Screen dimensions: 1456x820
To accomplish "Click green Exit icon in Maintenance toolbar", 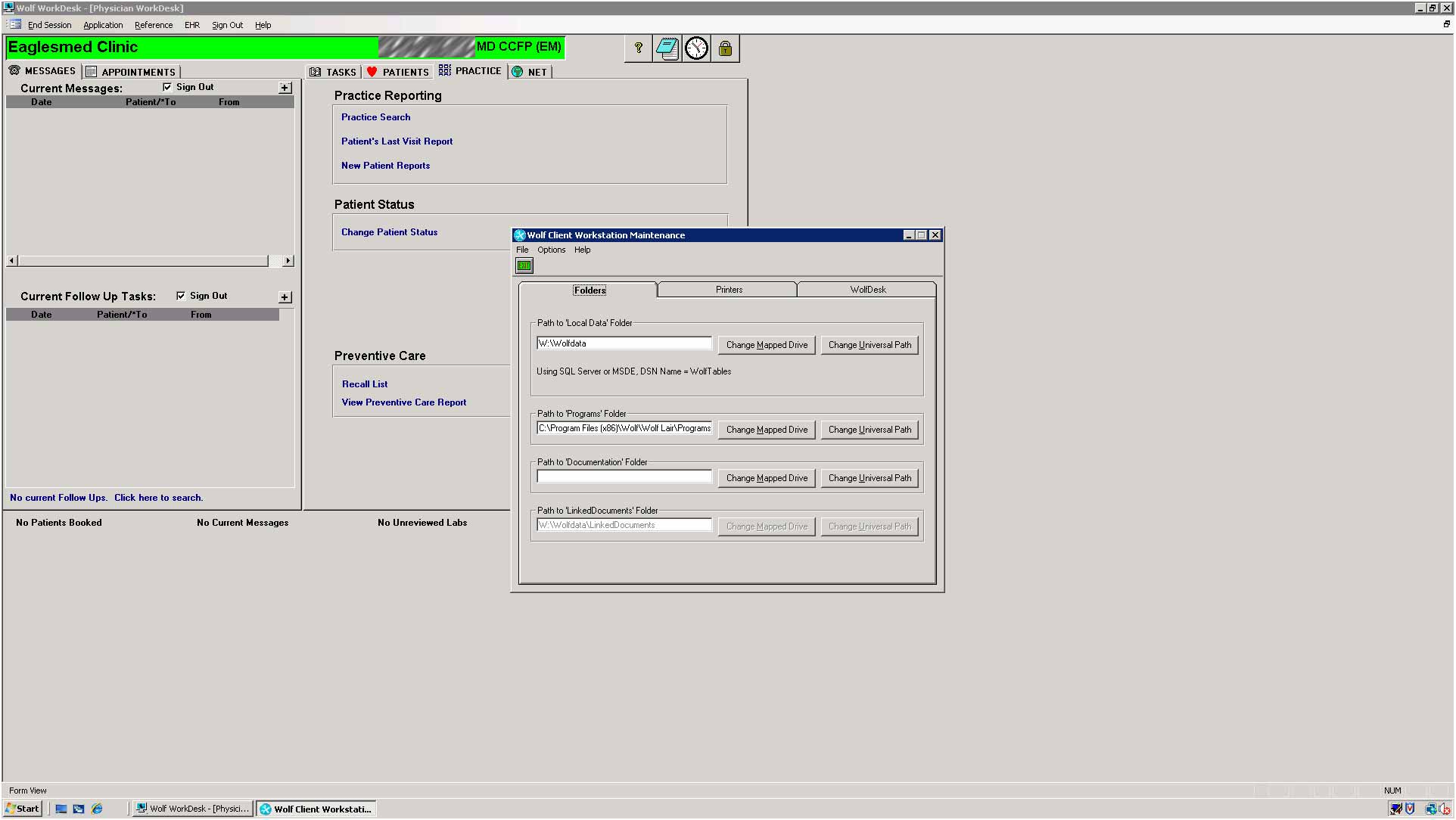I will 524,266.
